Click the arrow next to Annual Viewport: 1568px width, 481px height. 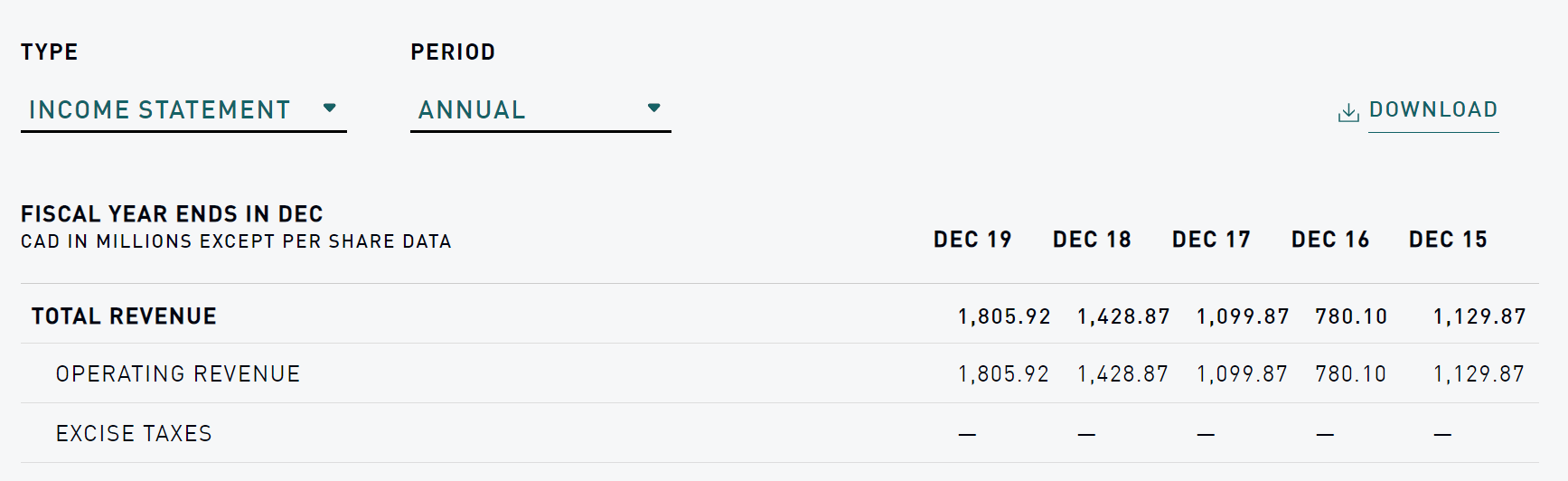(x=654, y=108)
